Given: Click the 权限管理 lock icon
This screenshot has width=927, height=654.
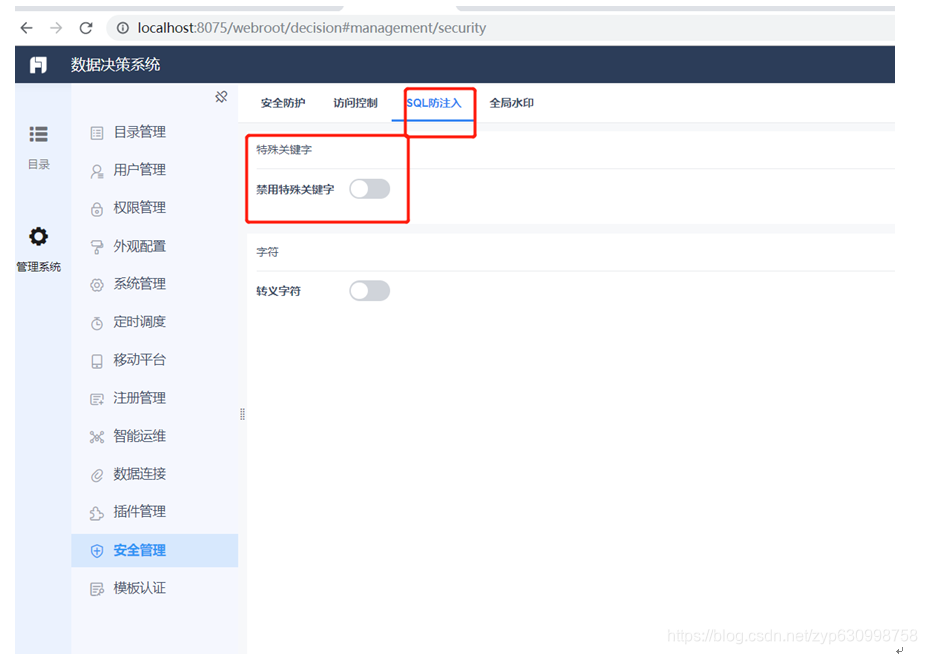Looking at the screenshot, I should [97, 209].
